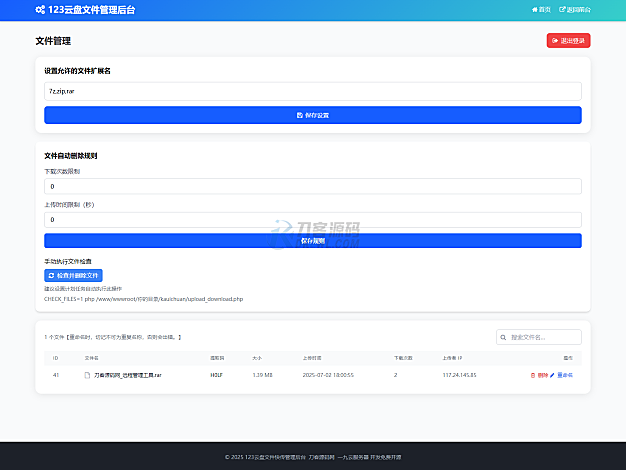Click the blue 保存规则 button

tap(312, 240)
